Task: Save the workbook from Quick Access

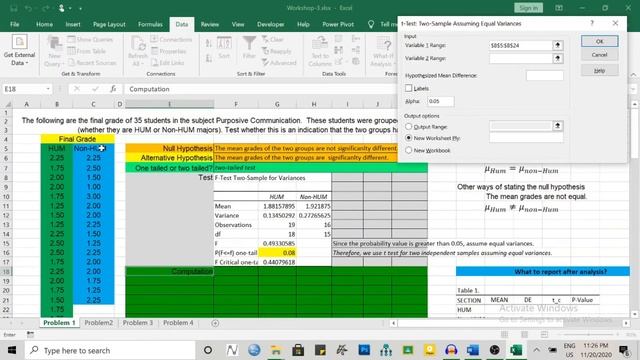Action: [13, 8]
